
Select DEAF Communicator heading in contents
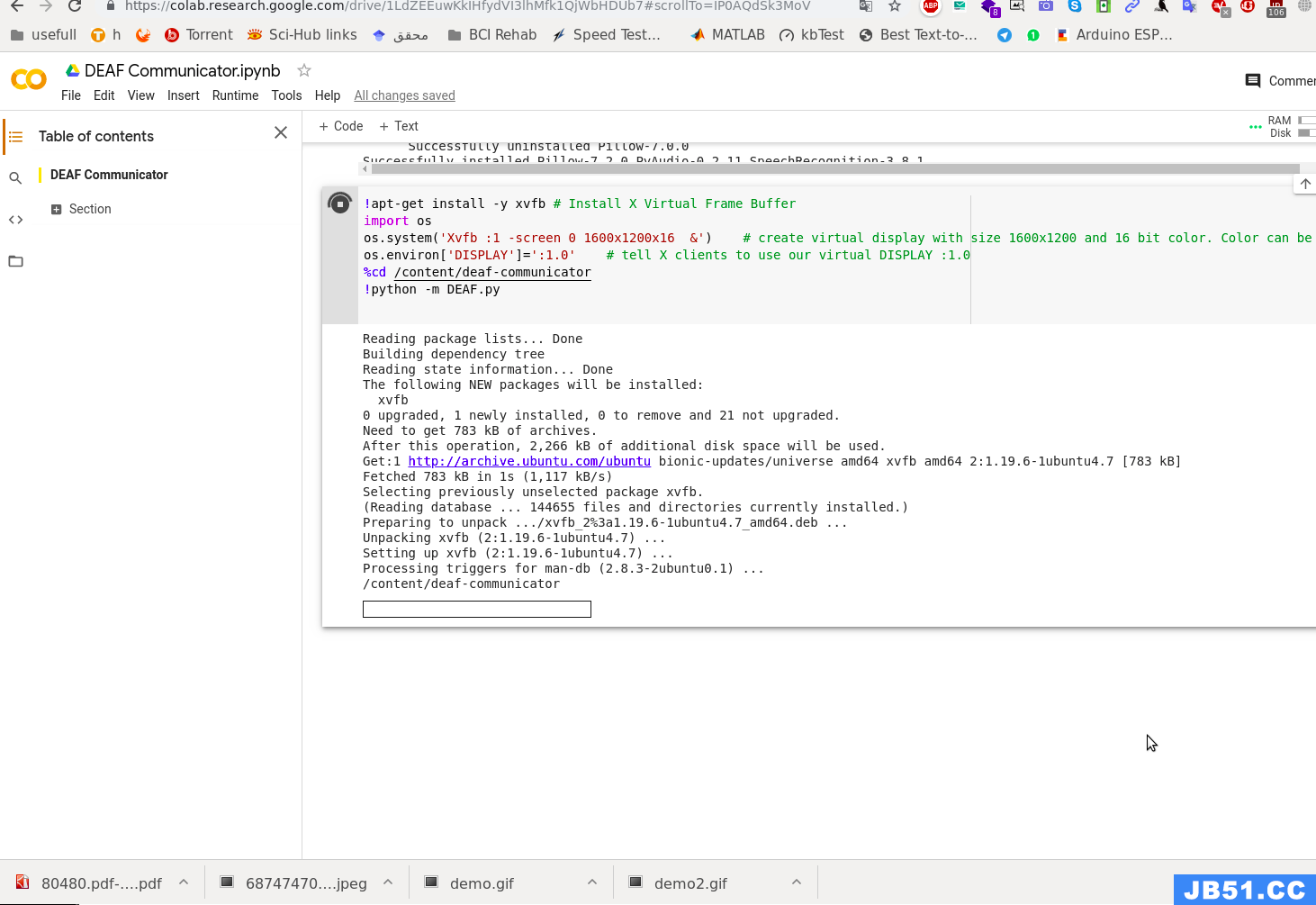(x=109, y=175)
